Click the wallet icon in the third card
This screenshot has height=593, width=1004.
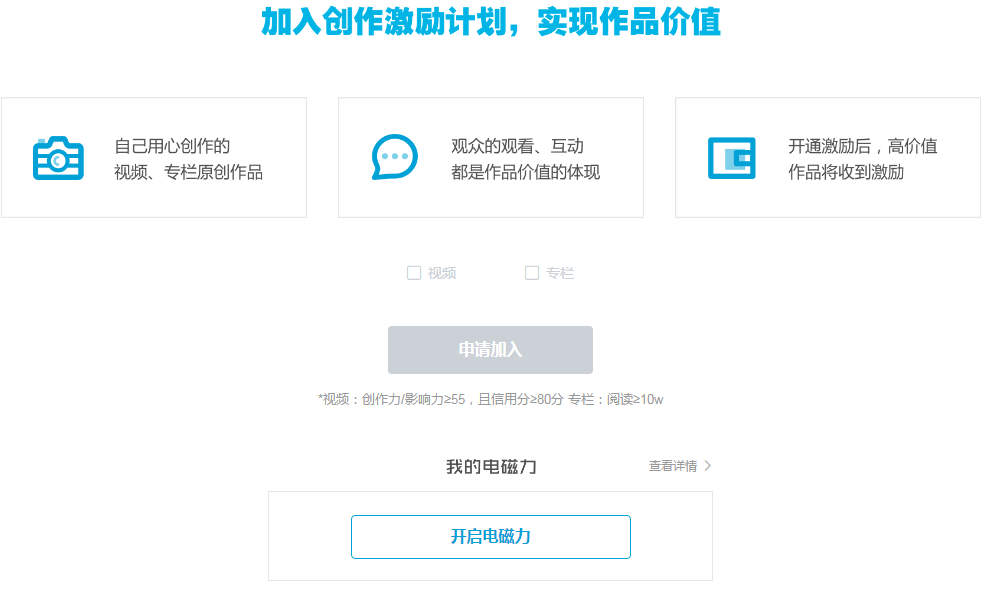tap(731, 158)
